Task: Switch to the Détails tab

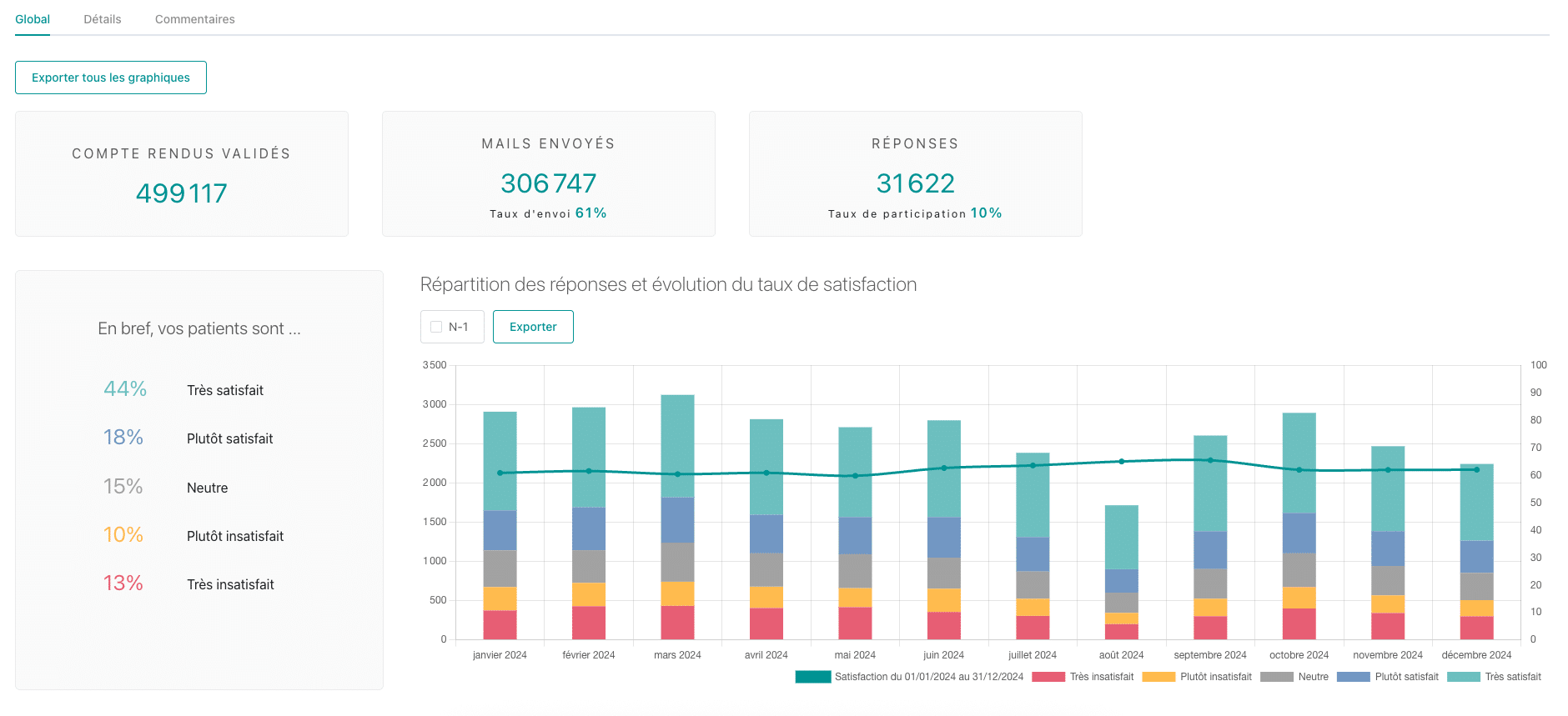Action: point(103,19)
